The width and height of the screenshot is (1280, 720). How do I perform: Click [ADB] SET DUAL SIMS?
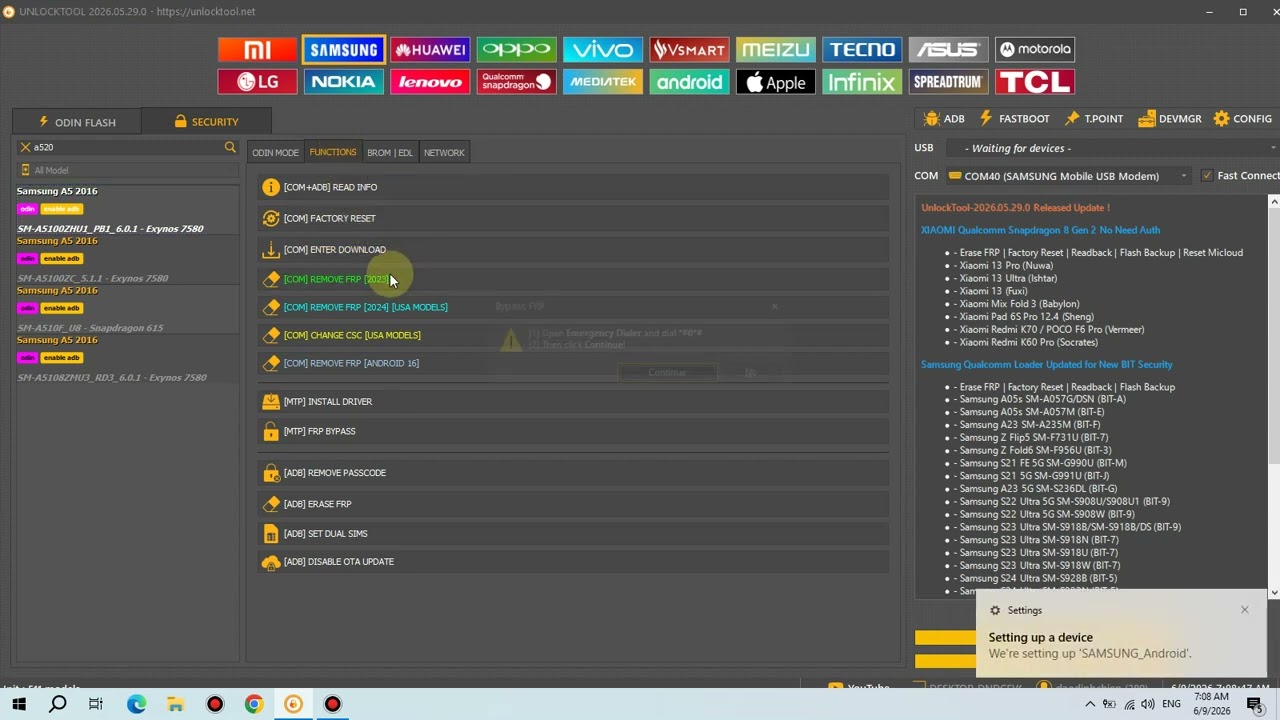coord(574,533)
